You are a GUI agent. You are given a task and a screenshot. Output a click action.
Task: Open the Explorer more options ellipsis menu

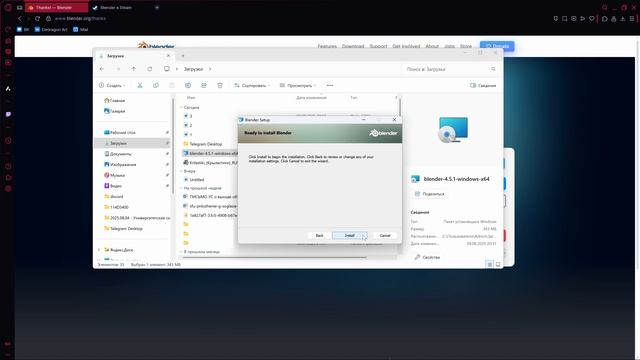pyautogui.click(x=330, y=85)
